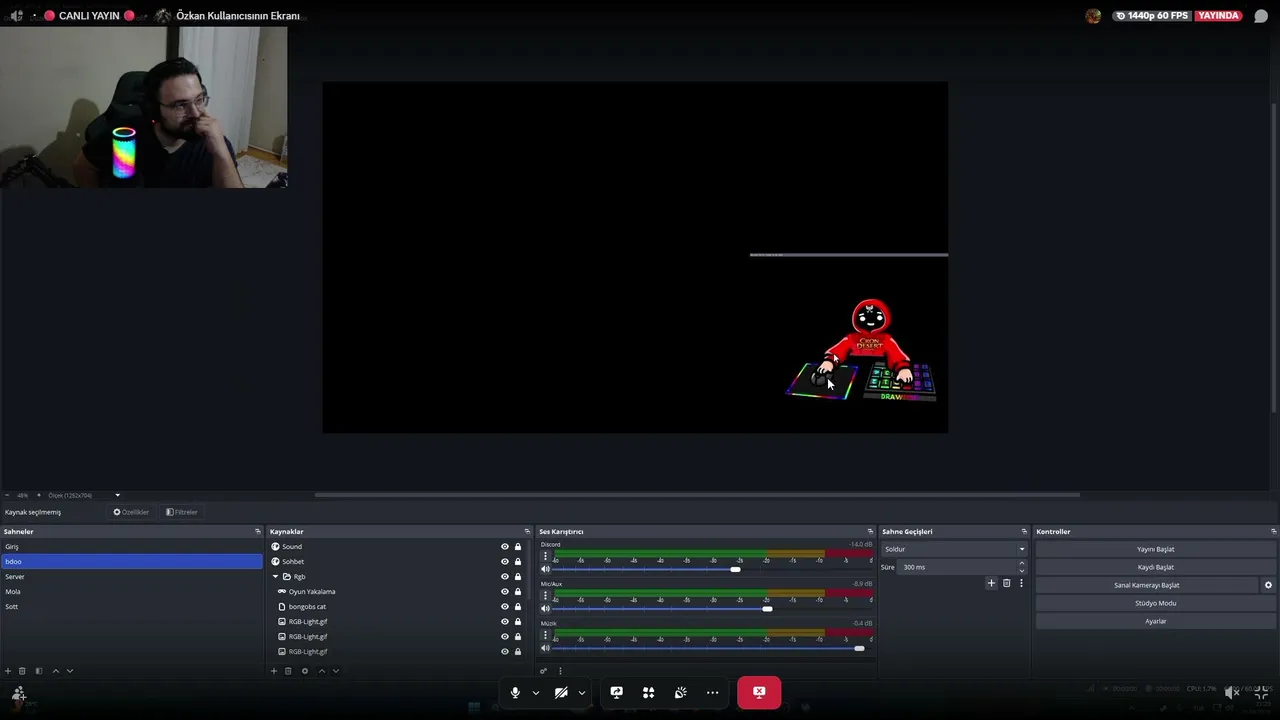
Task: Open virtual camera settings gear icon
Action: (x=1268, y=585)
